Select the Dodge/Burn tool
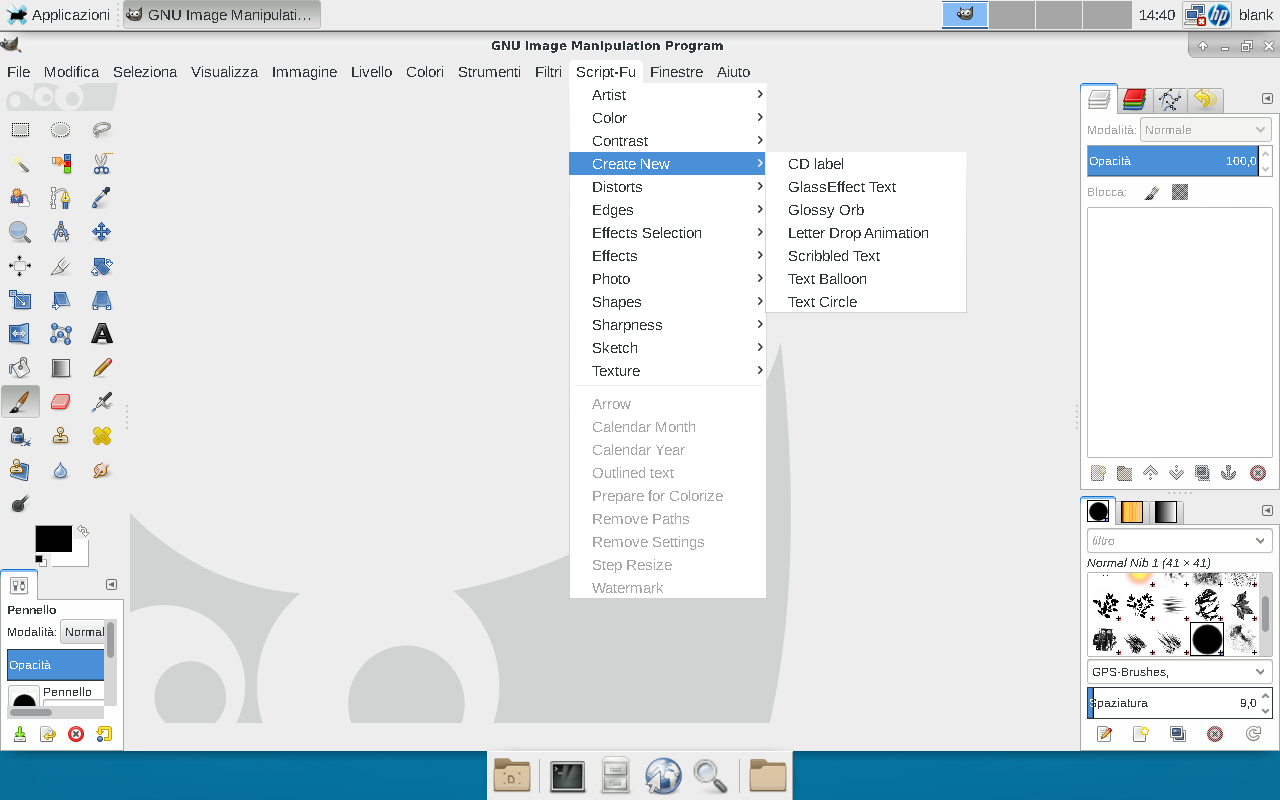 pos(20,504)
